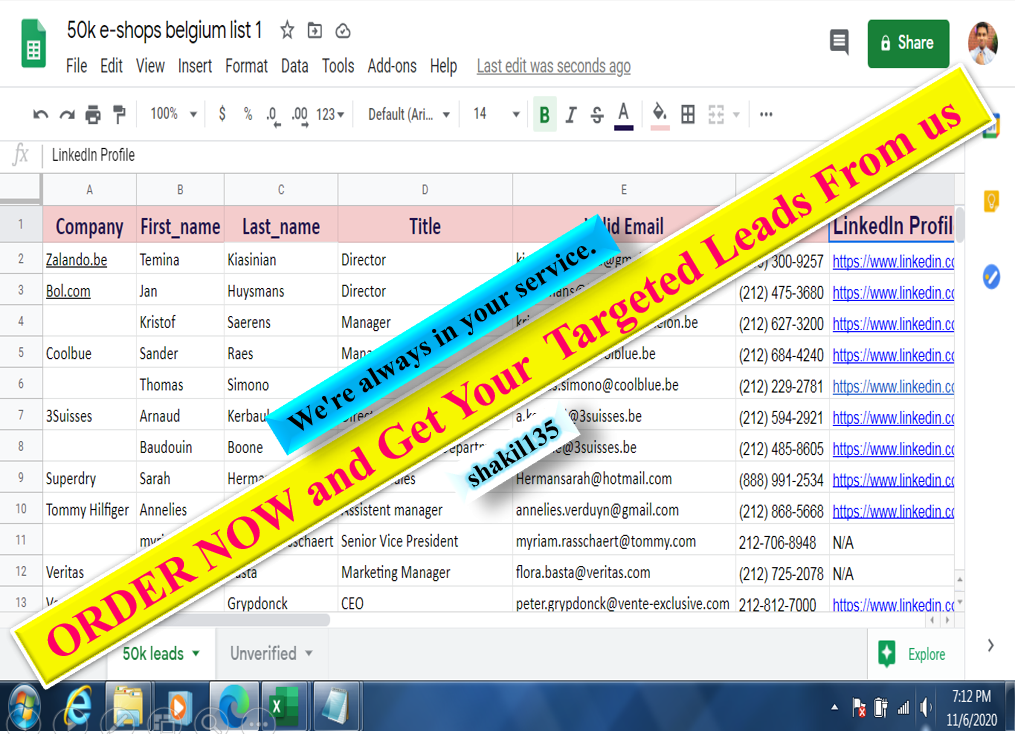Open the Default (Arial) font dropdown
The height and width of the screenshot is (734, 1023).
coord(408,115)
